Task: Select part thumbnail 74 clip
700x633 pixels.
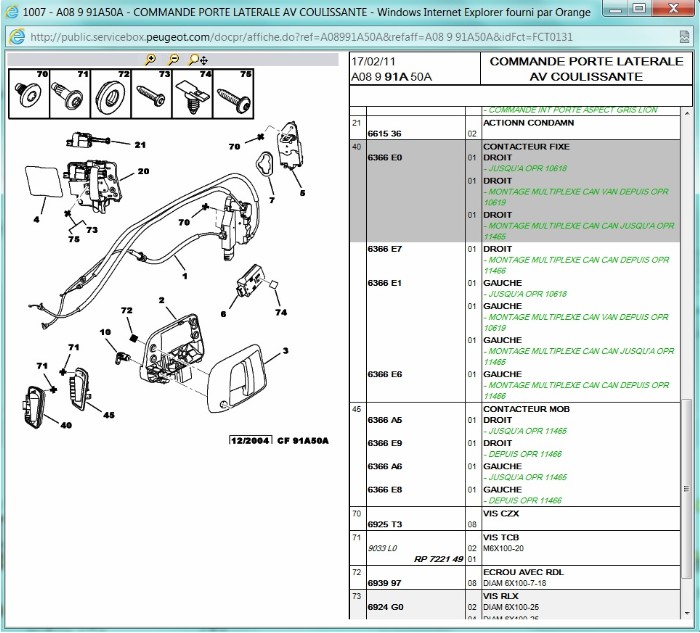Action: click(192, 94)
